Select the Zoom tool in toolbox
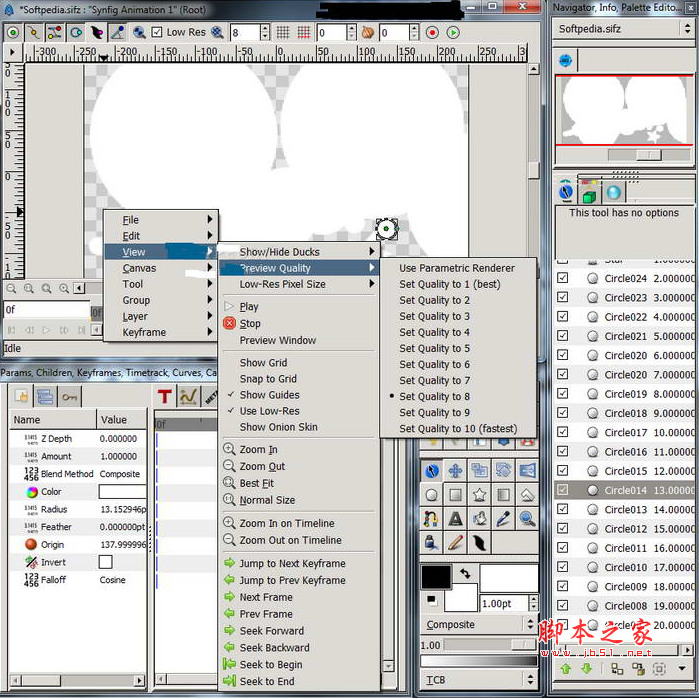 tap(527, 518)
